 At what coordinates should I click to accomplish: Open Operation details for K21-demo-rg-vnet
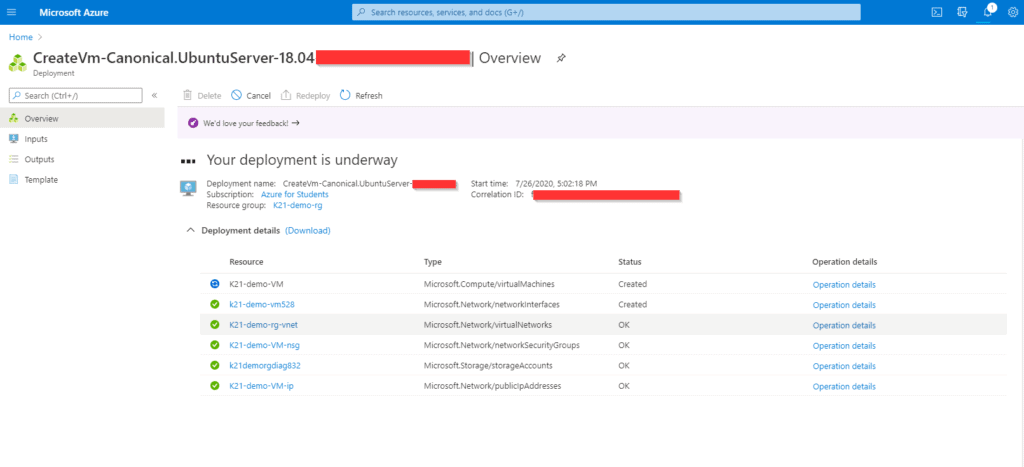844,325
